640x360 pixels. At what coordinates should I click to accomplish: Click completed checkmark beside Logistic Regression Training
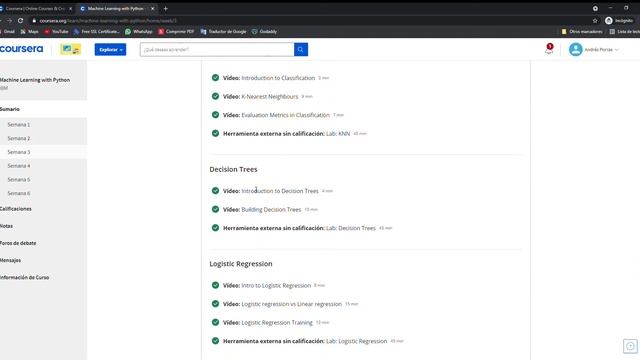(215, 322)
